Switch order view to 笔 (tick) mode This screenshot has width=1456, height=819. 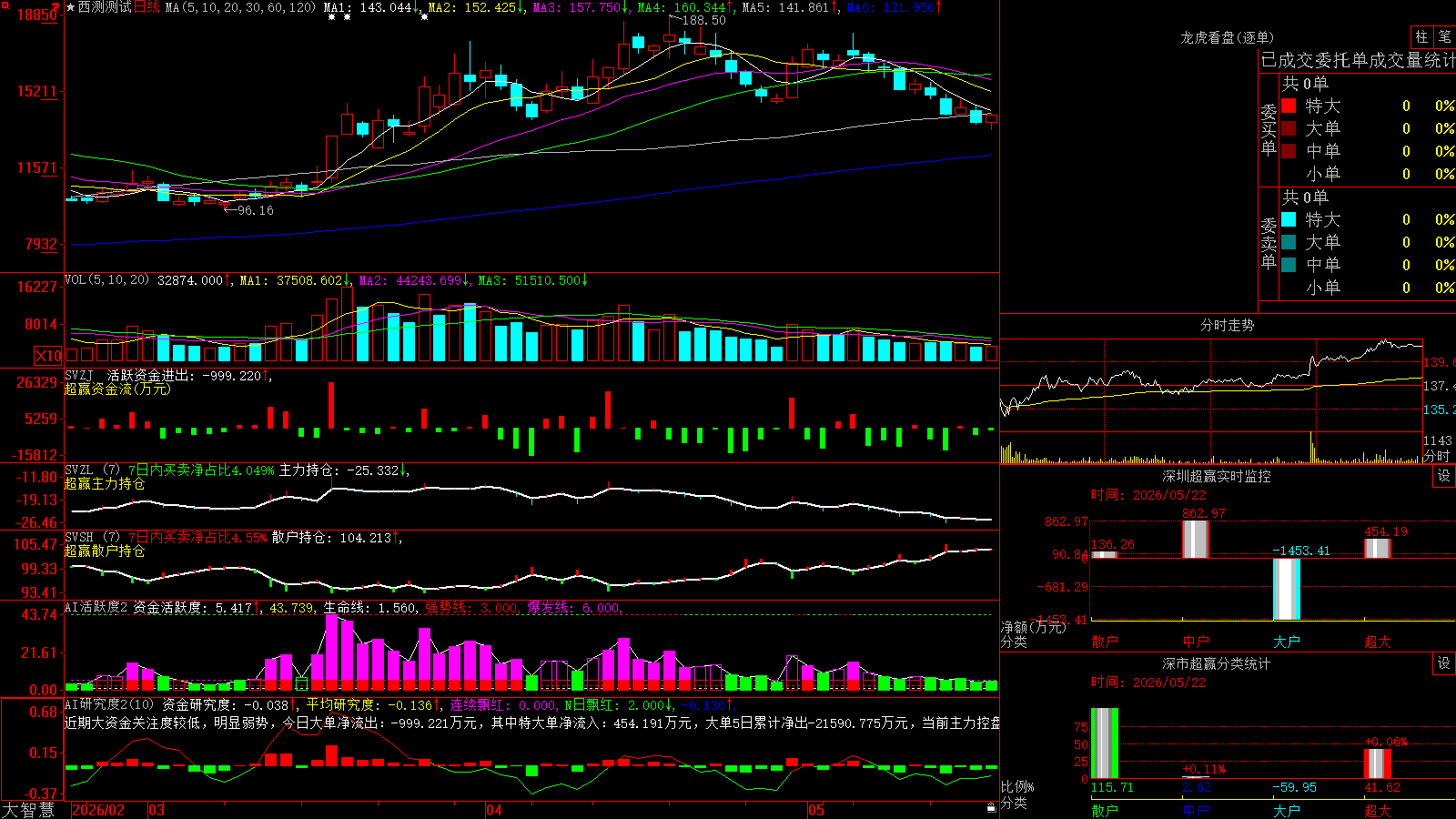[1445, 36]
